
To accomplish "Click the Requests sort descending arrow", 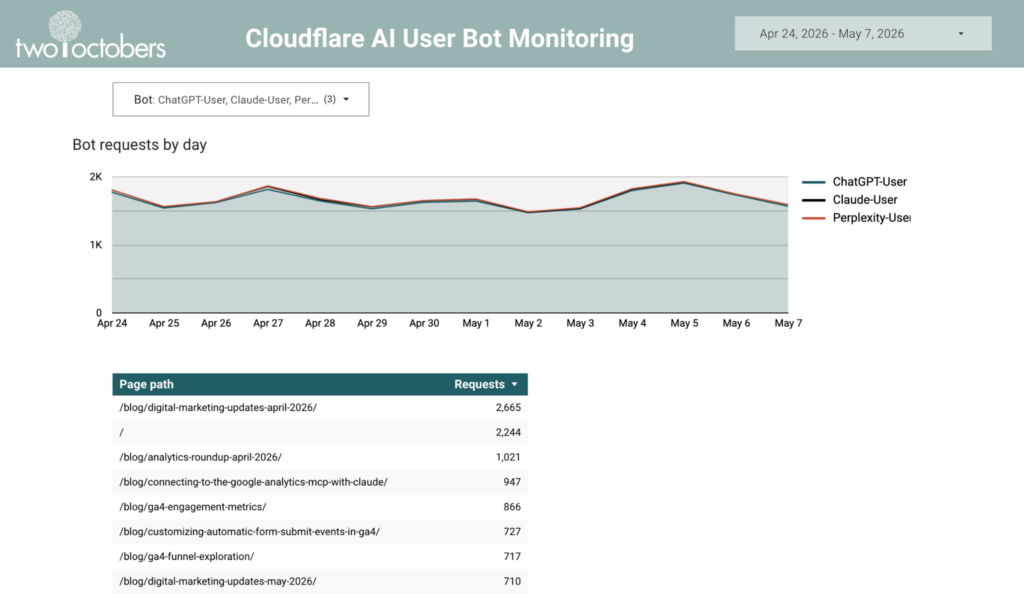I will pyautogui.click(x=515, y=384).
